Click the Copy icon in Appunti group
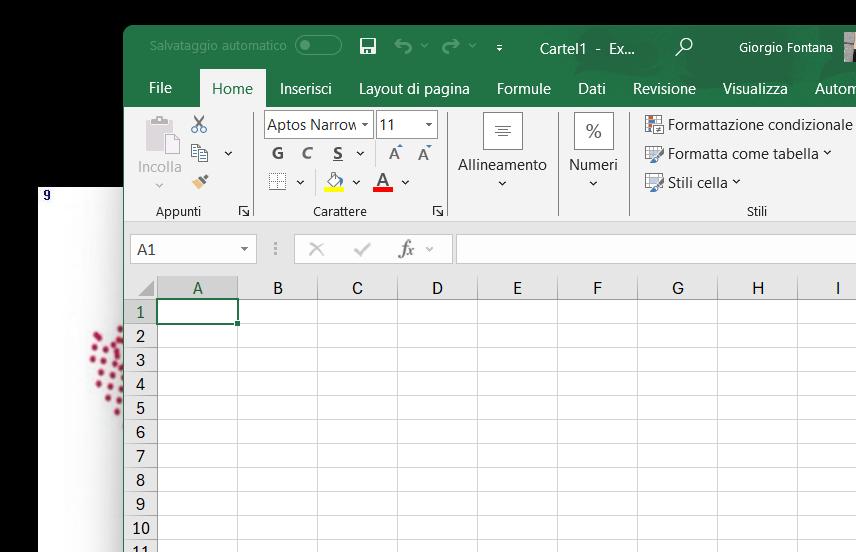This screenshot has height=552, width=856. click(x=200, y=153)
